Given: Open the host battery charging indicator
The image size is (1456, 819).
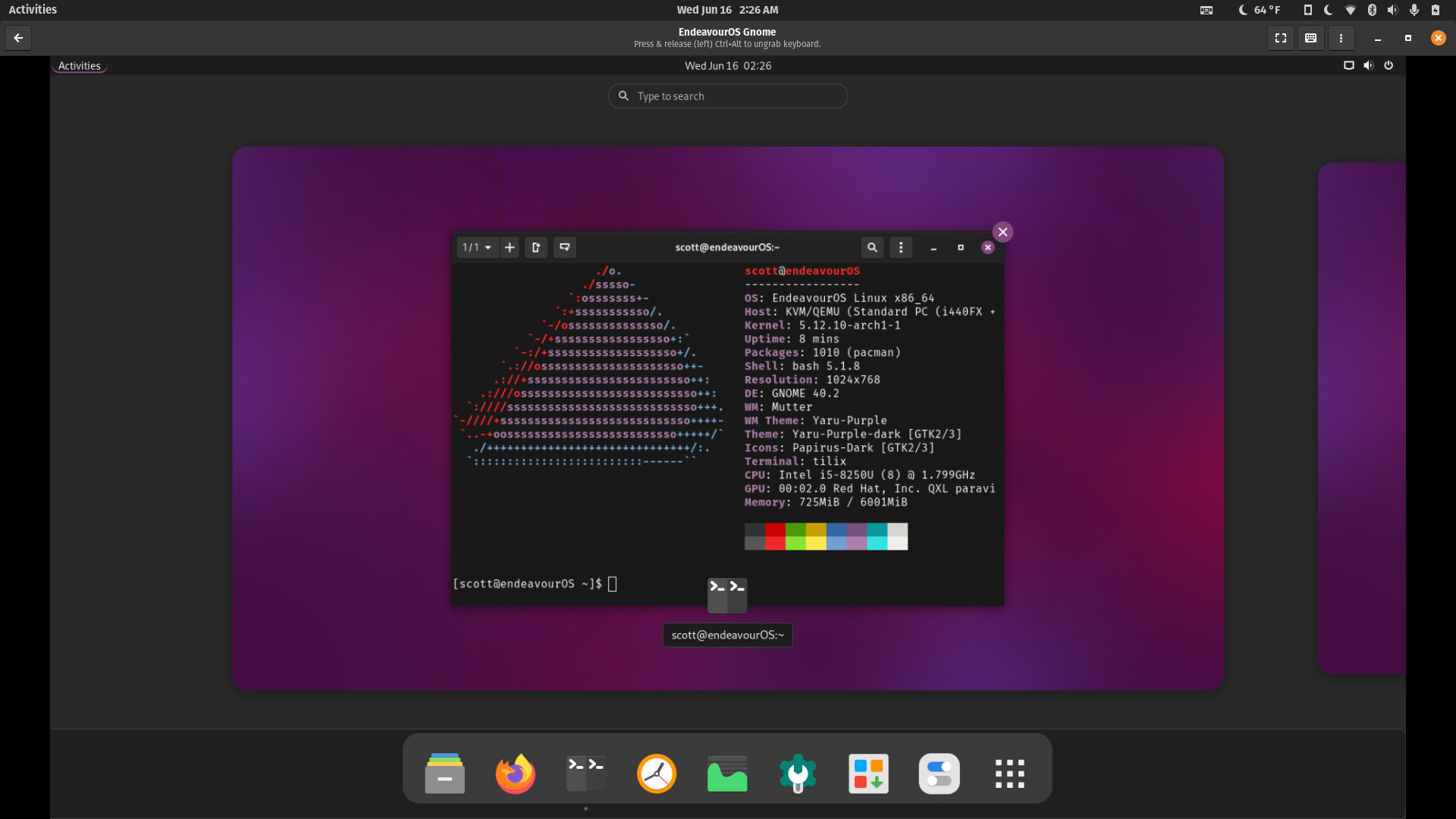Looking at the screenshot, I should (x=1436, y=10).
